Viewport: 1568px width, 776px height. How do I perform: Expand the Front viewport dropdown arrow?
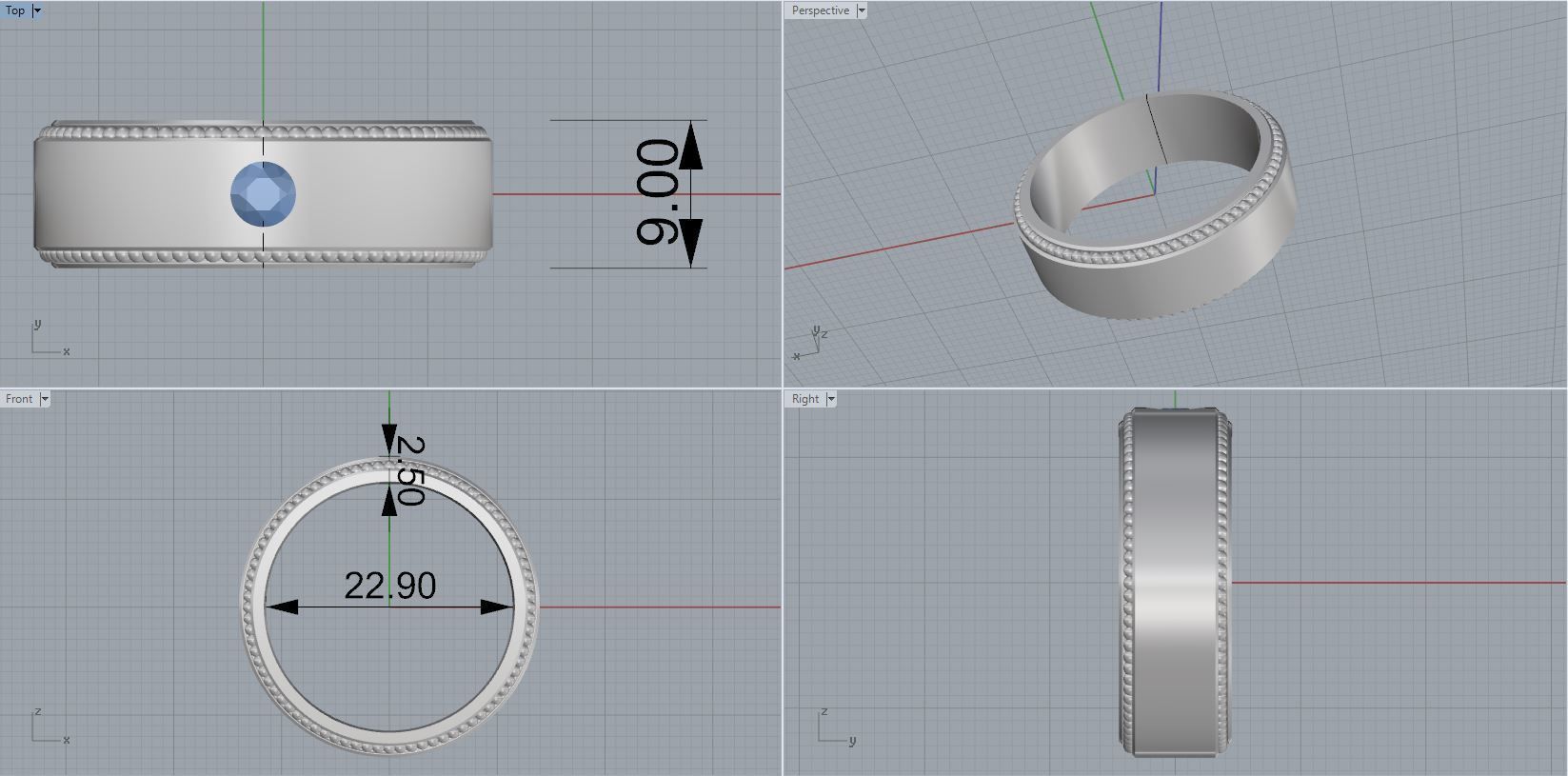[x=45, y=399]
